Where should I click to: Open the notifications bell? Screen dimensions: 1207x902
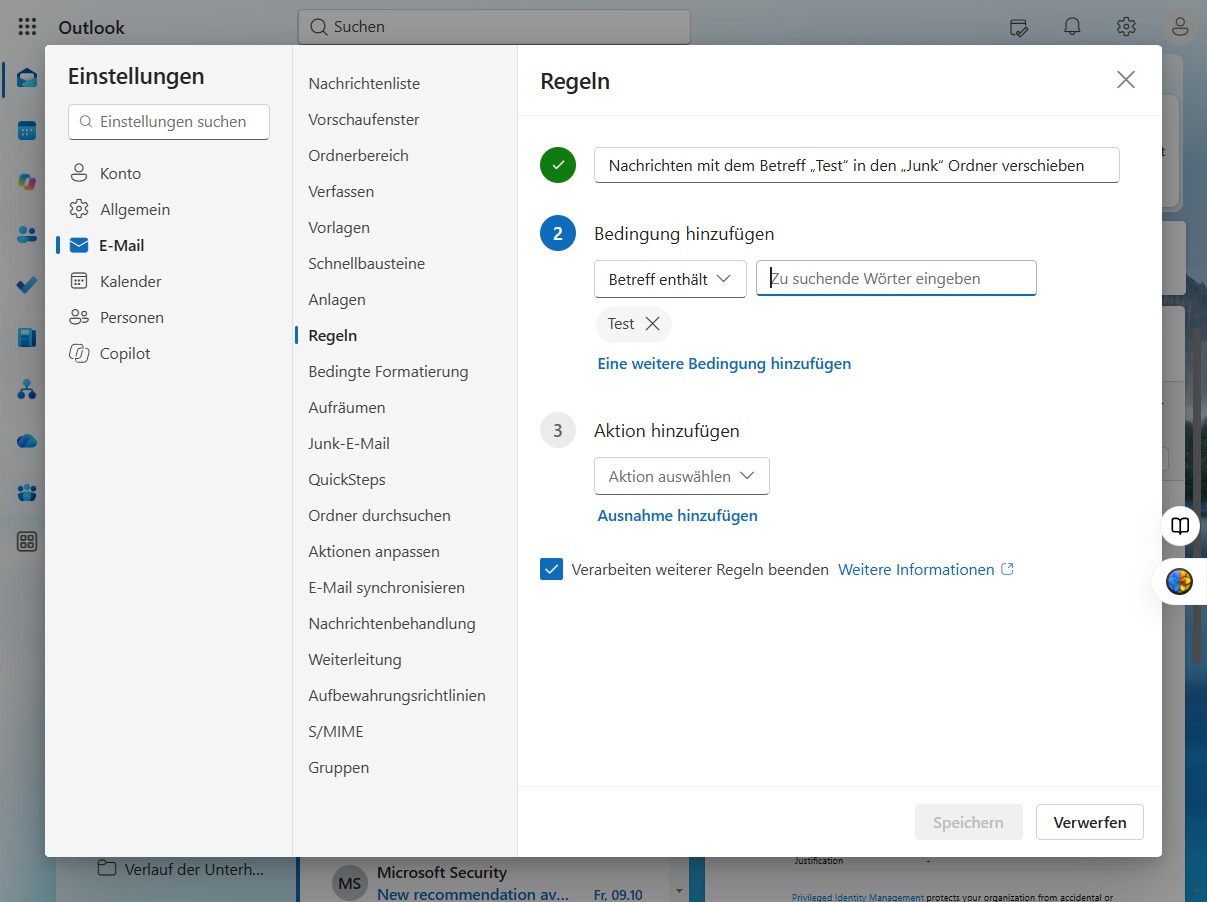pyautogui.click(x=1072, y=27)
